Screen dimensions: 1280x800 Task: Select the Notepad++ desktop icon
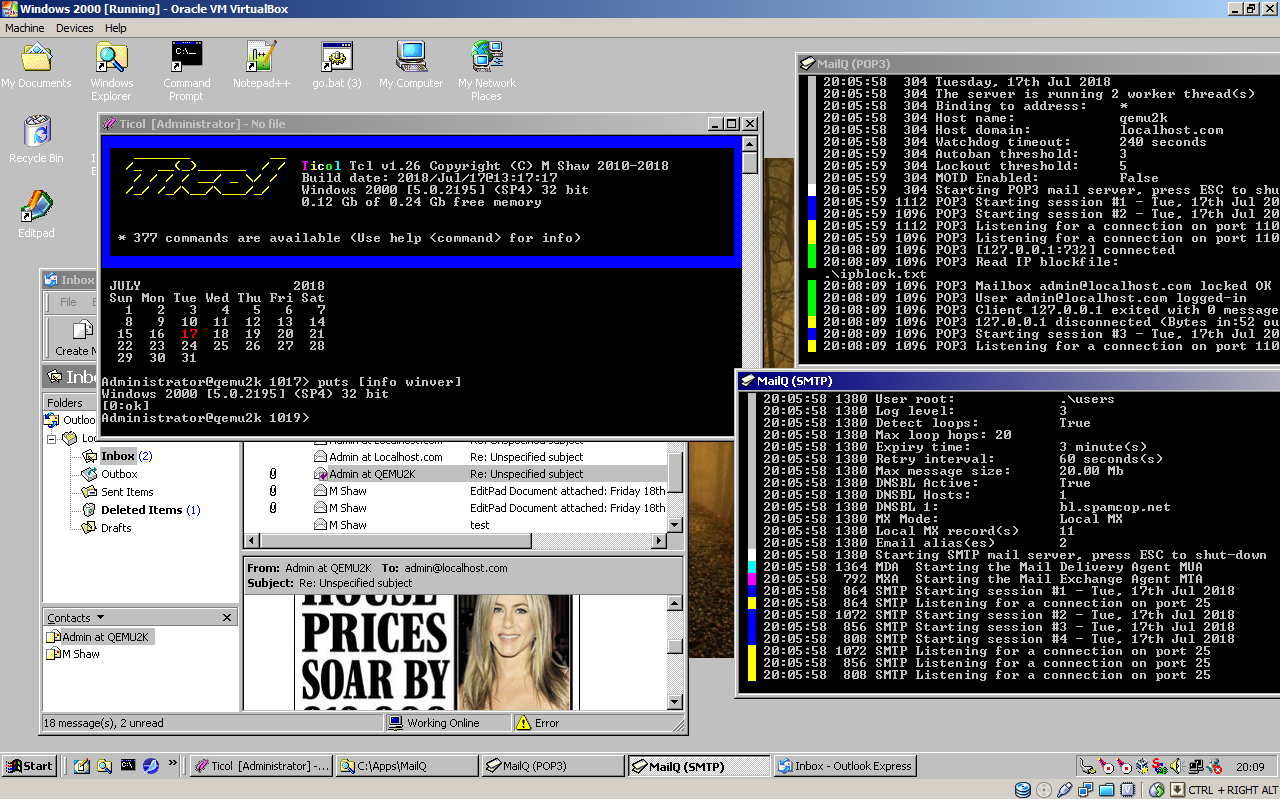(261, 67)
